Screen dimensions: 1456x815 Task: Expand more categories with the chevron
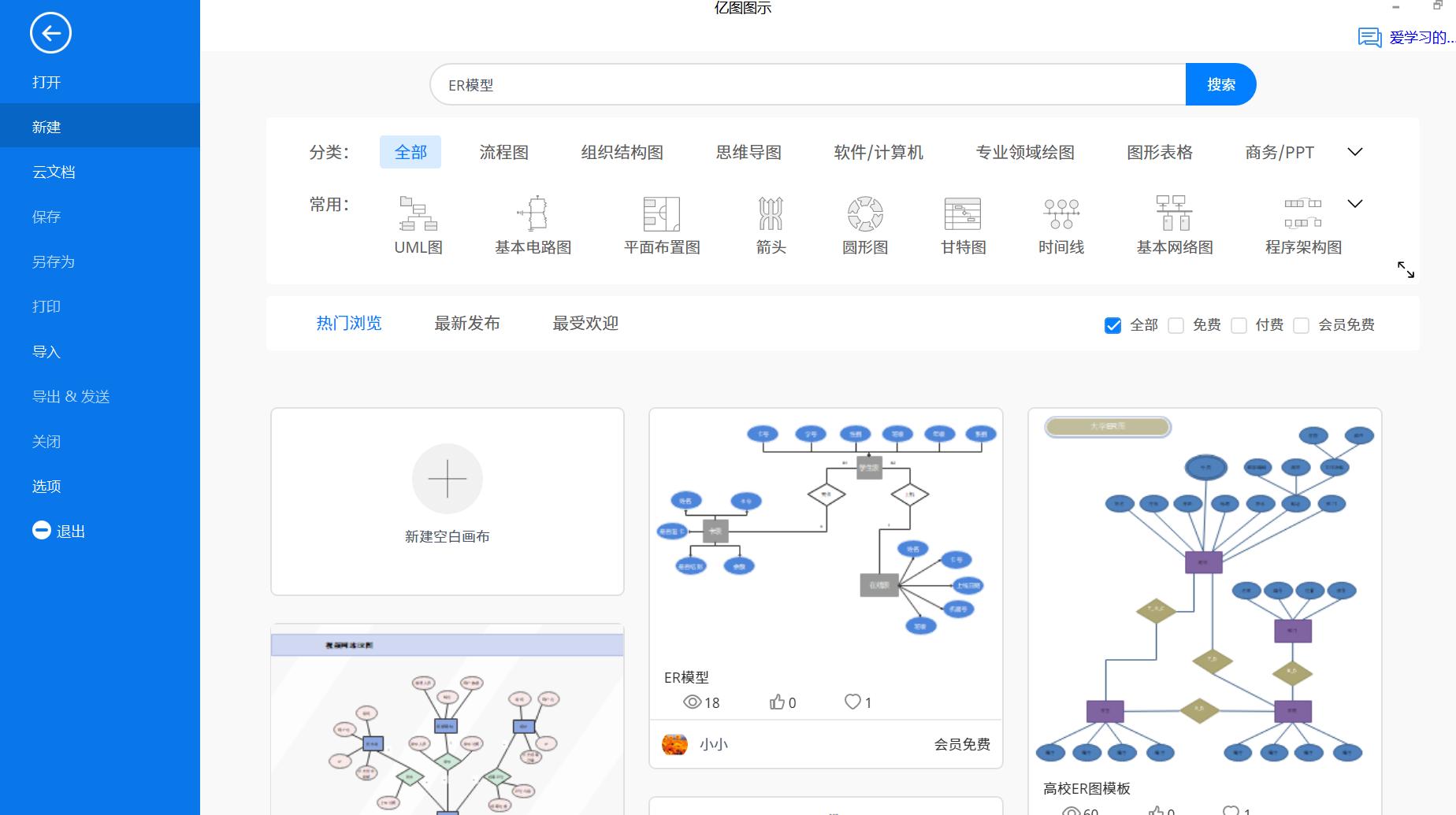coord(1354,151)
